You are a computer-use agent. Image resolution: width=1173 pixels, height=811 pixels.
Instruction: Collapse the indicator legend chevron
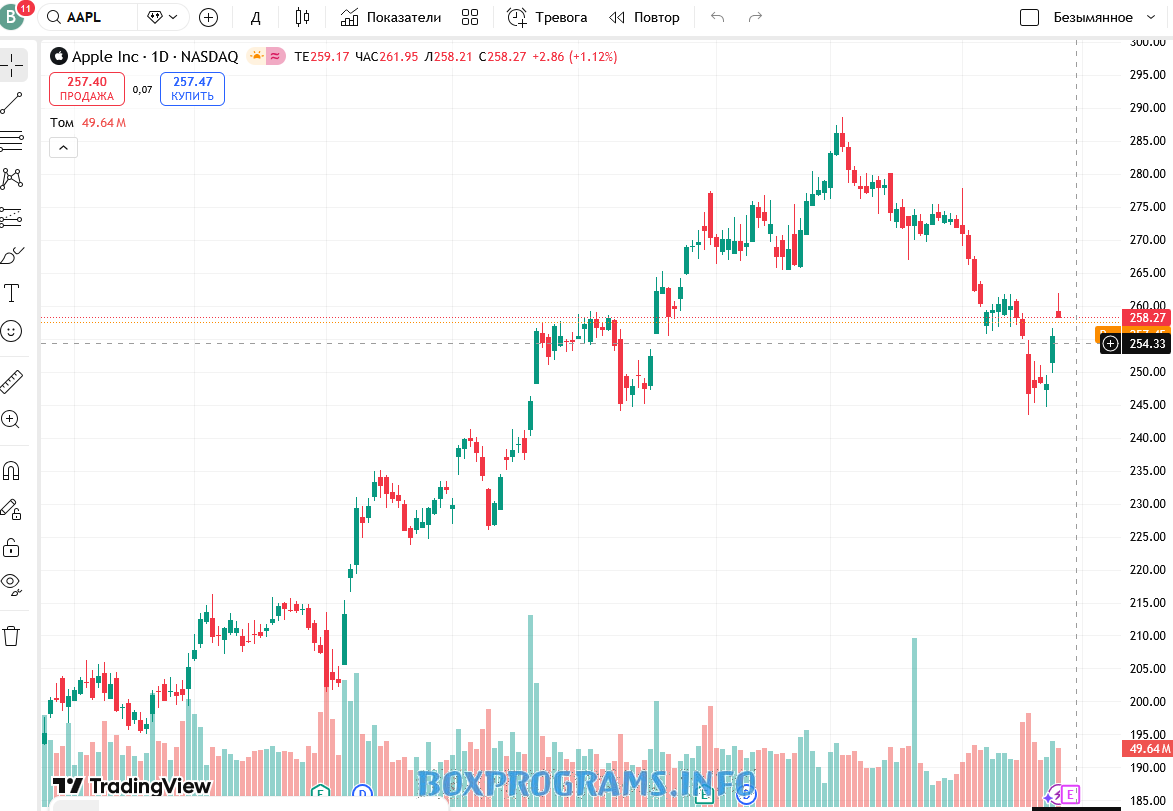(x=63, y=148)
